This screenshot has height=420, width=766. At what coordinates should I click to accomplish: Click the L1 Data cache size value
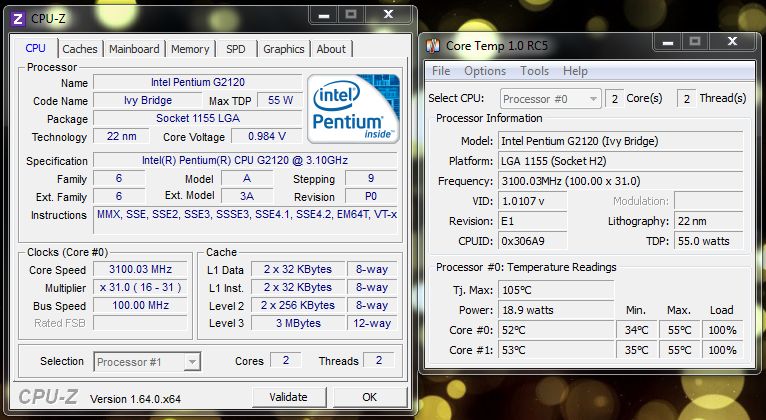[298, 269]
